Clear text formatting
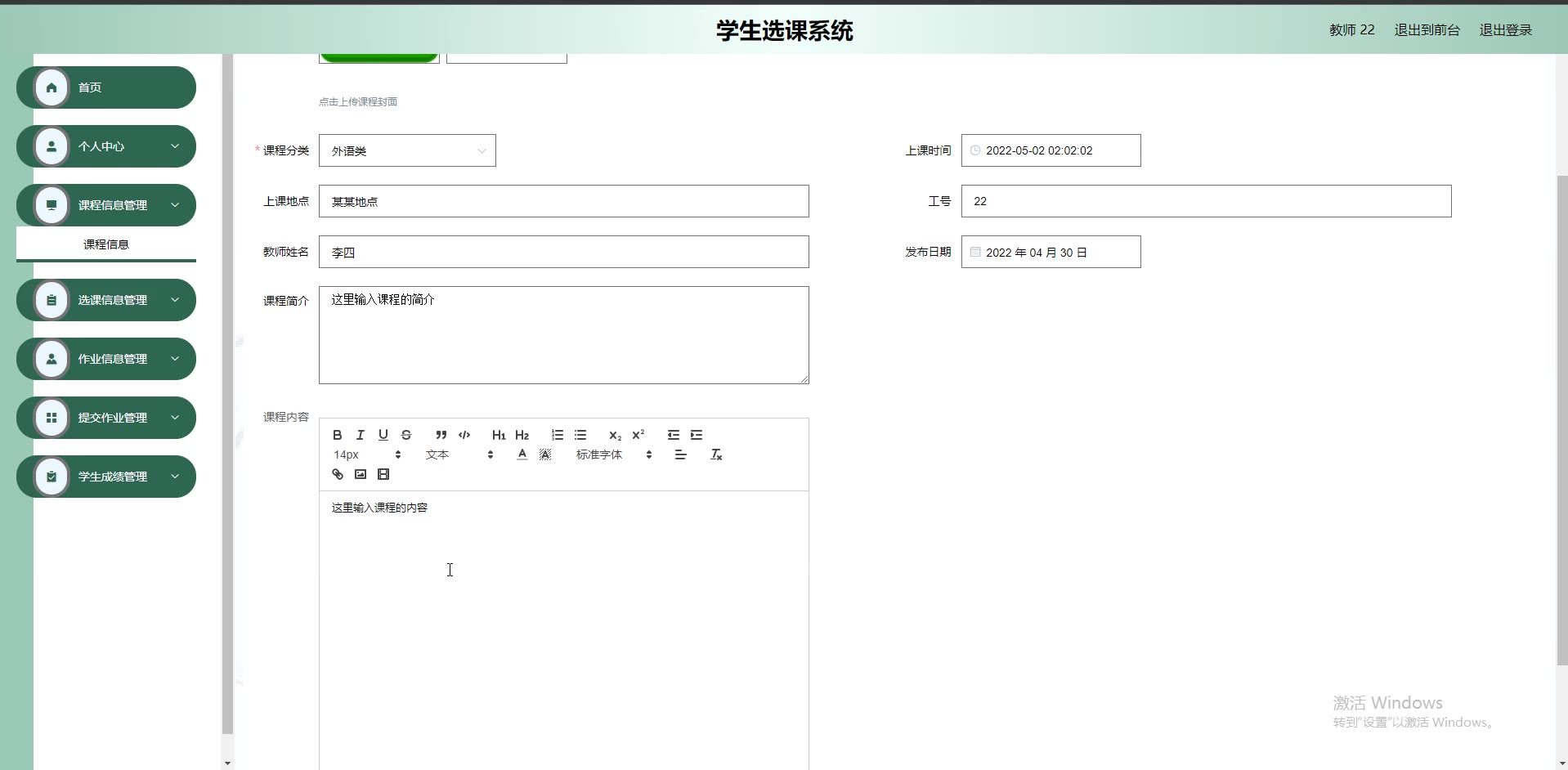 [716, 454]
